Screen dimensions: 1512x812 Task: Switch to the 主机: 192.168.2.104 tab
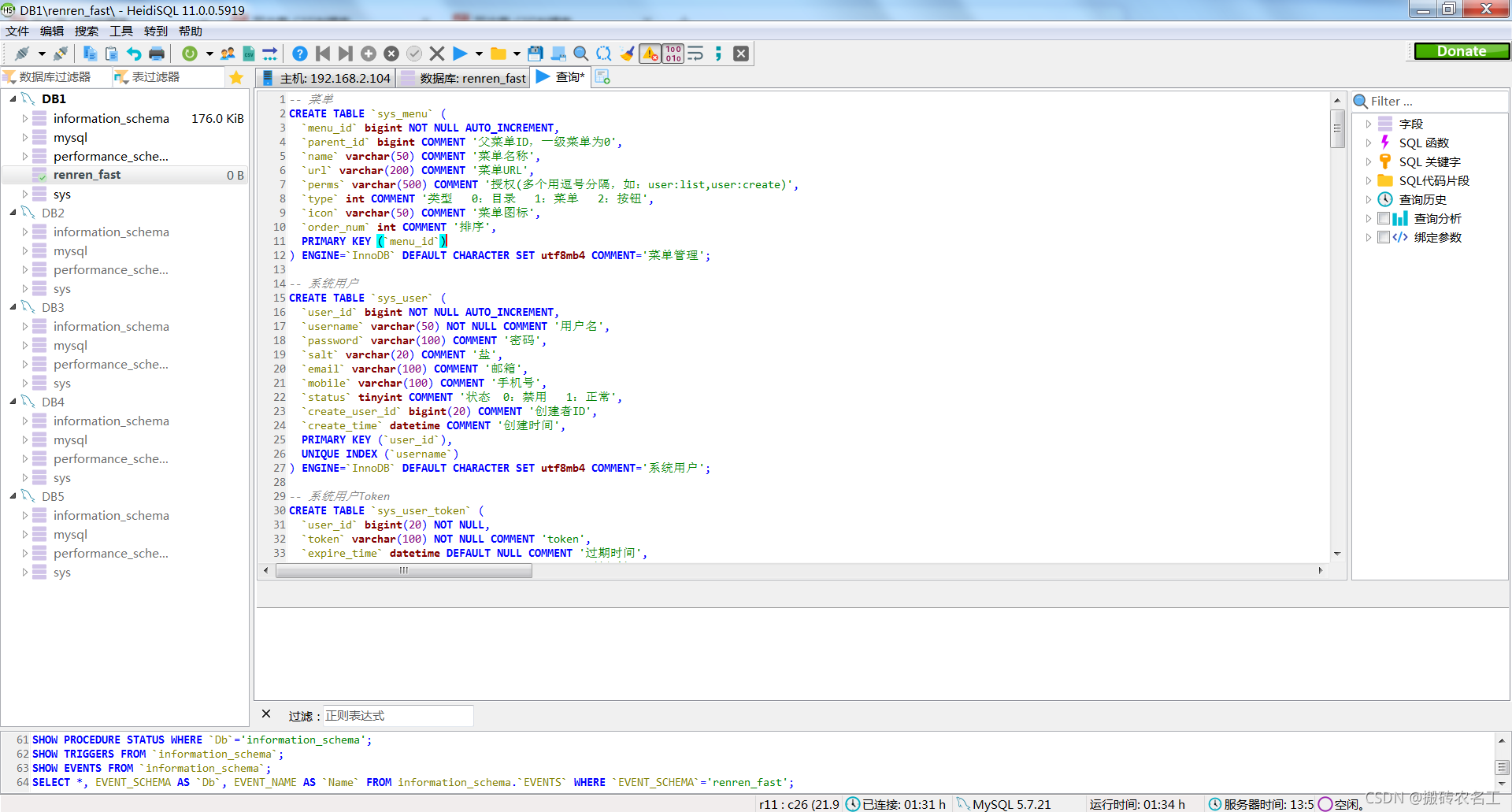pyautogui.click(x=325, y=78)
